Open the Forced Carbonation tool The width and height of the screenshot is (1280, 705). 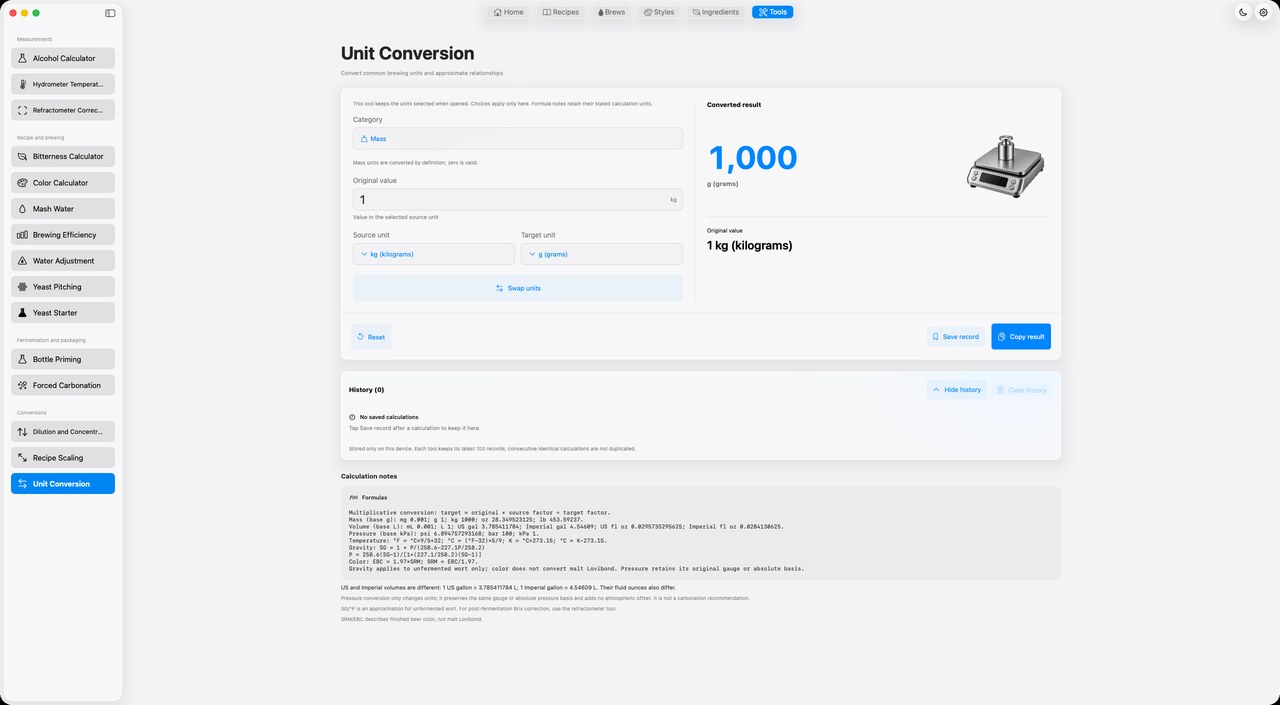click(63, 385)
